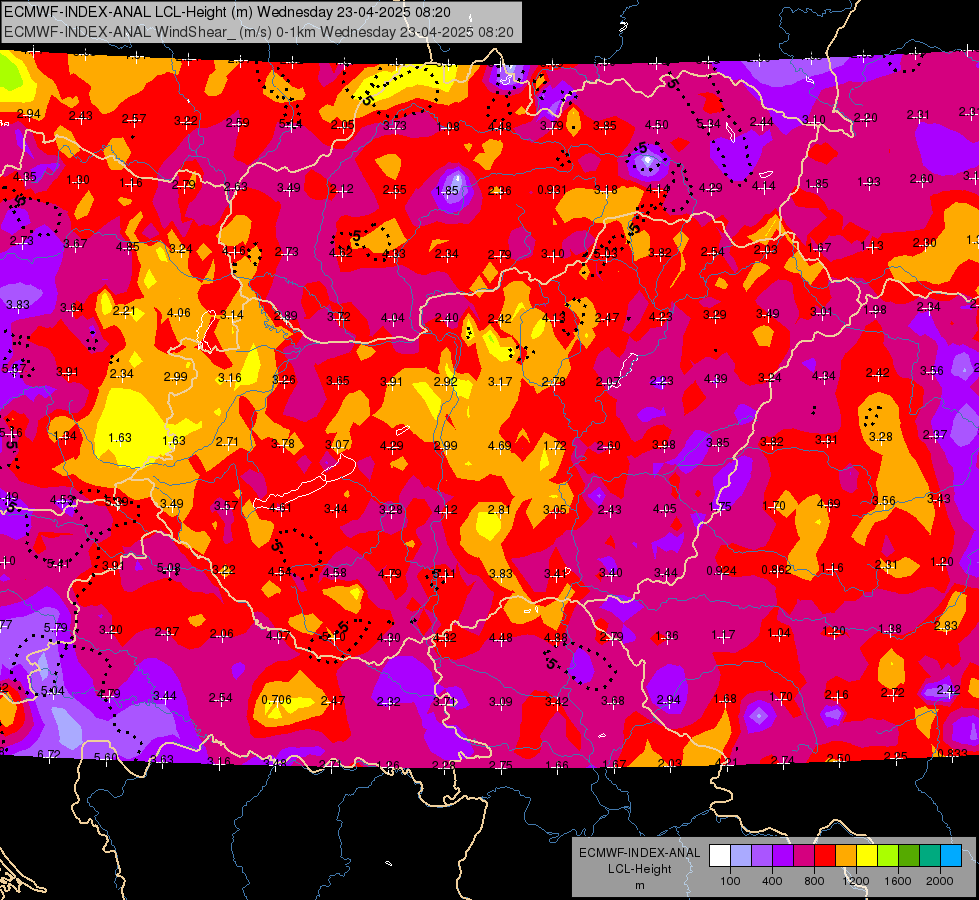
Task: Click the grid value 1.36
Action: click(667, 636)
